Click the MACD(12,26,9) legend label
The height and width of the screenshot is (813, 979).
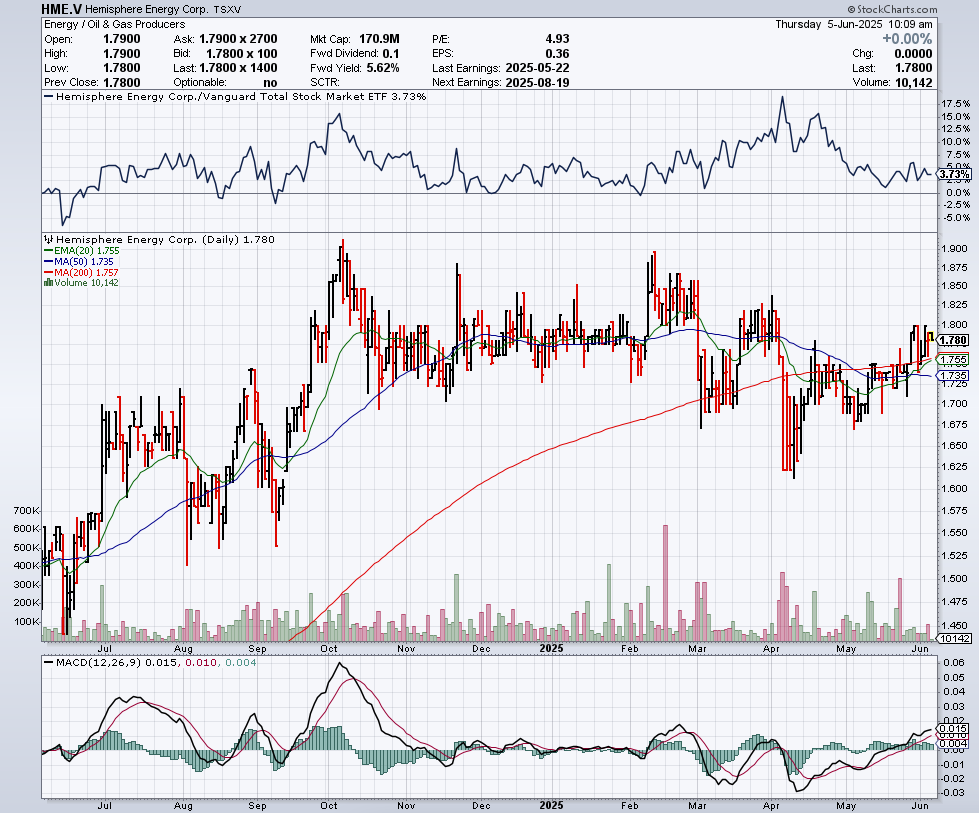pyautogui.click(x=99, y=663)
